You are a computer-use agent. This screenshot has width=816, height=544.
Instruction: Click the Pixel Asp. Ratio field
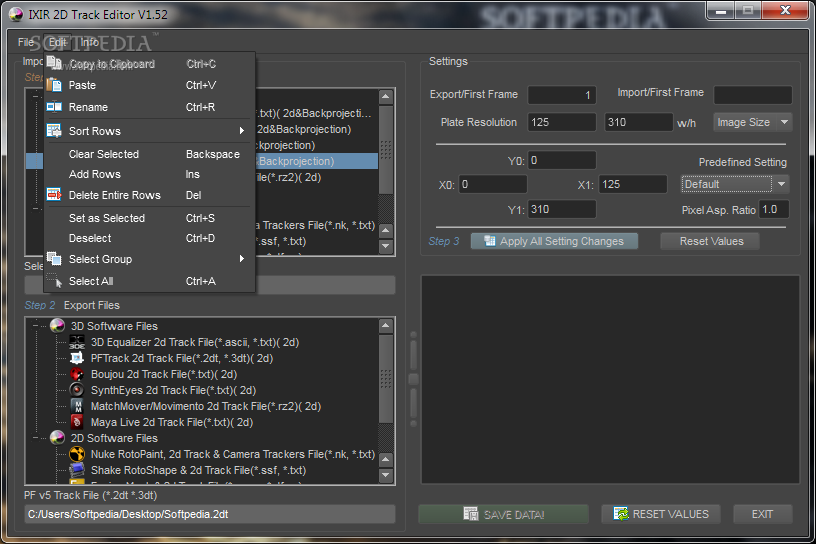773,209
